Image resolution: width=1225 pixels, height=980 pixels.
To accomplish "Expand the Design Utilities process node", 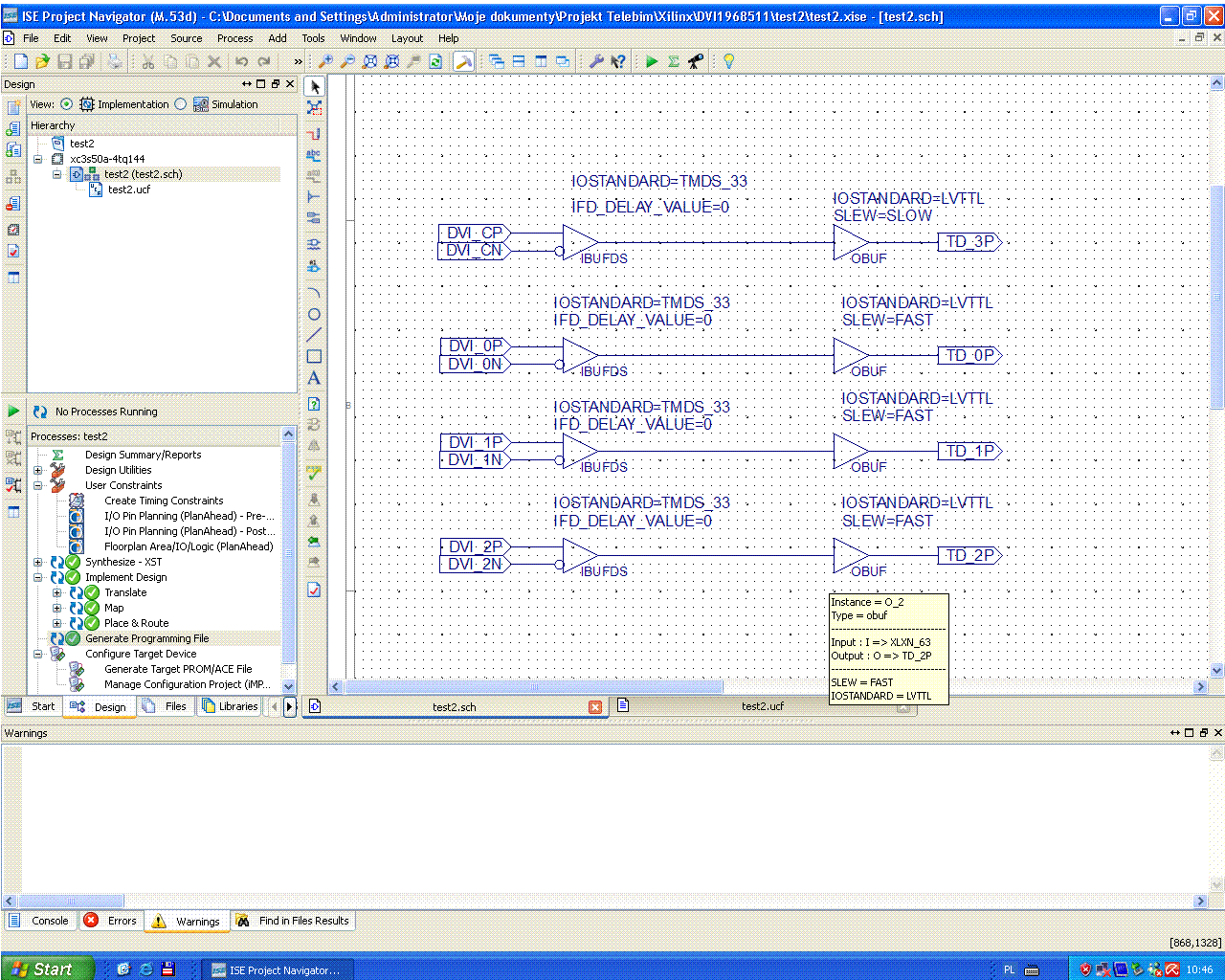I will [x=38, y=470].
